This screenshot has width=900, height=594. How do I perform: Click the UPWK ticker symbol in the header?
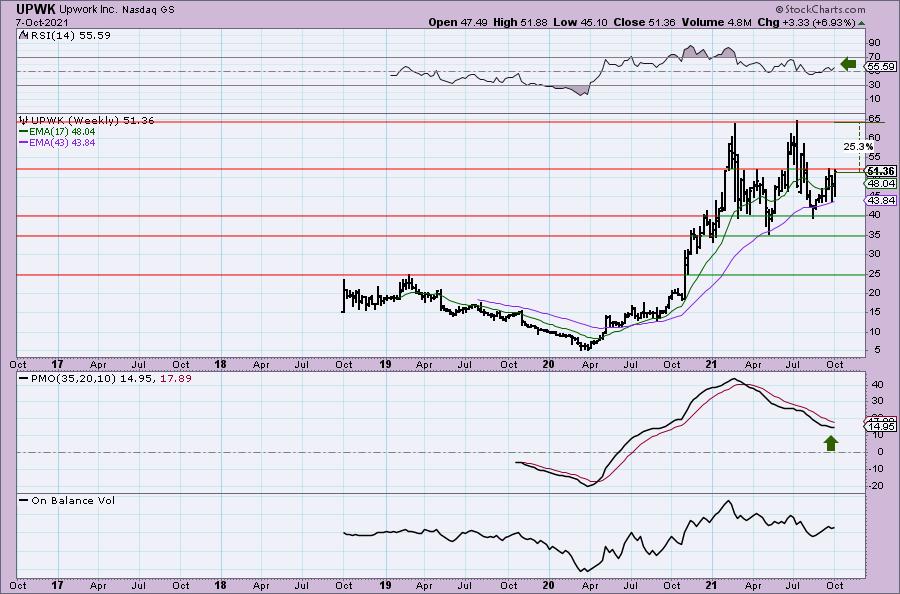35,9
